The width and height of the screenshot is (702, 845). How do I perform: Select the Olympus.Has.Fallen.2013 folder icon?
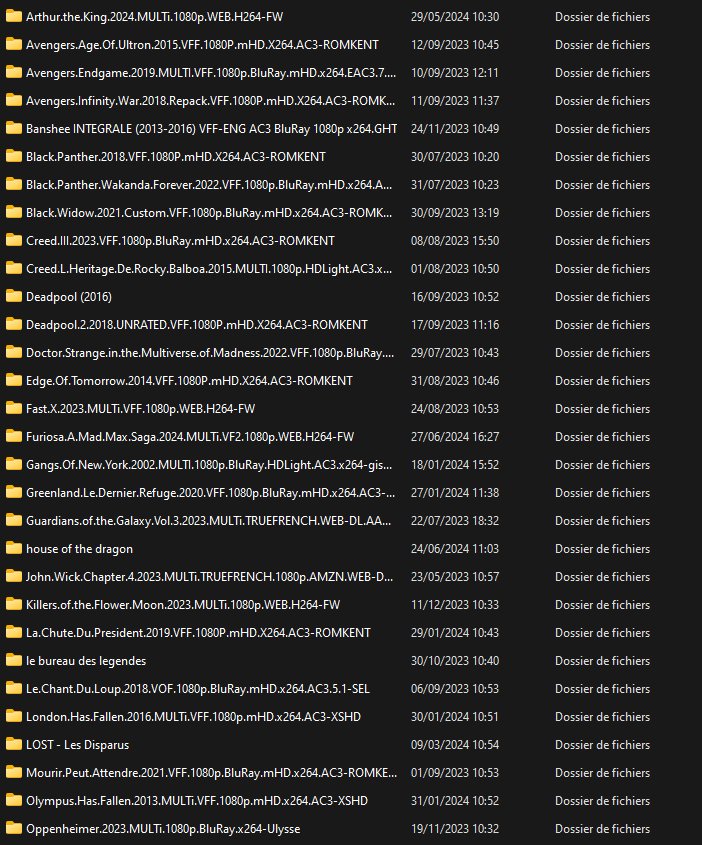[x=13, y=801]
